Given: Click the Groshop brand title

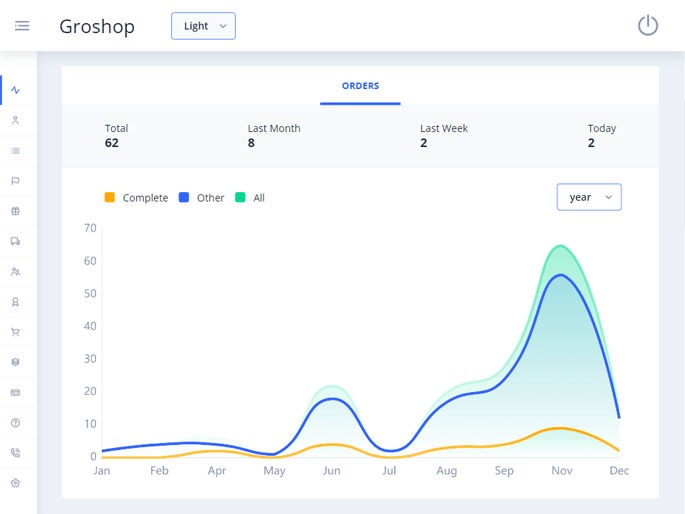Looking at the screenshot, I should pos(97,26).
